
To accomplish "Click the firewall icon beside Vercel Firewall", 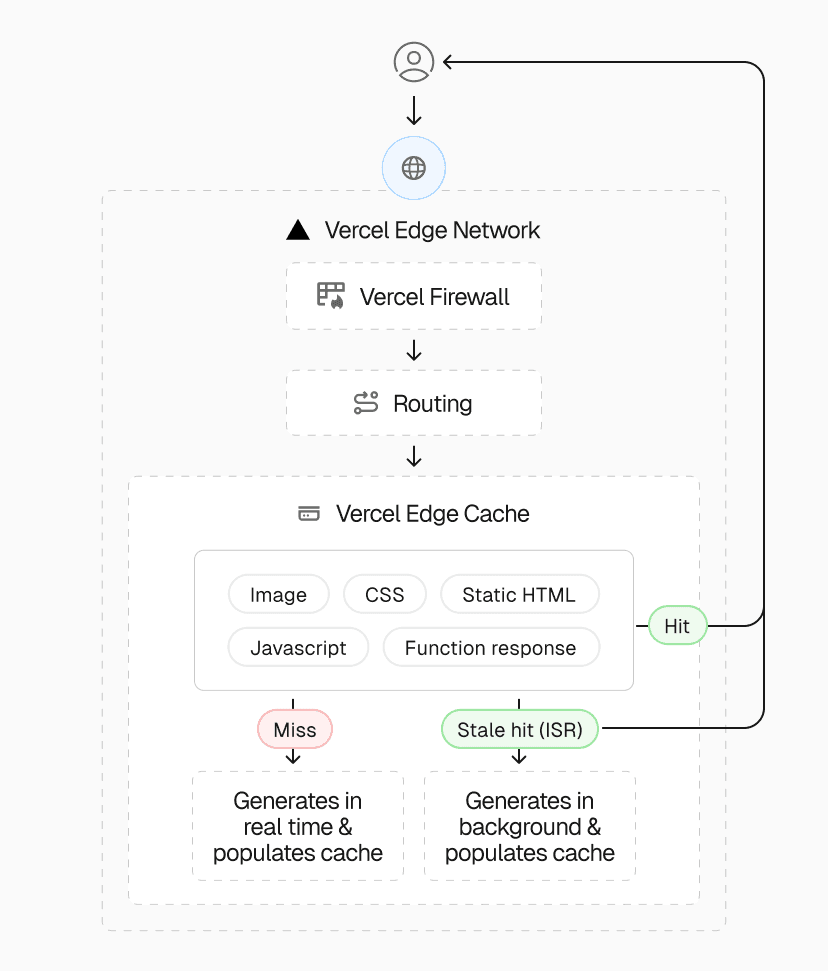I will (x=330, y=295).
